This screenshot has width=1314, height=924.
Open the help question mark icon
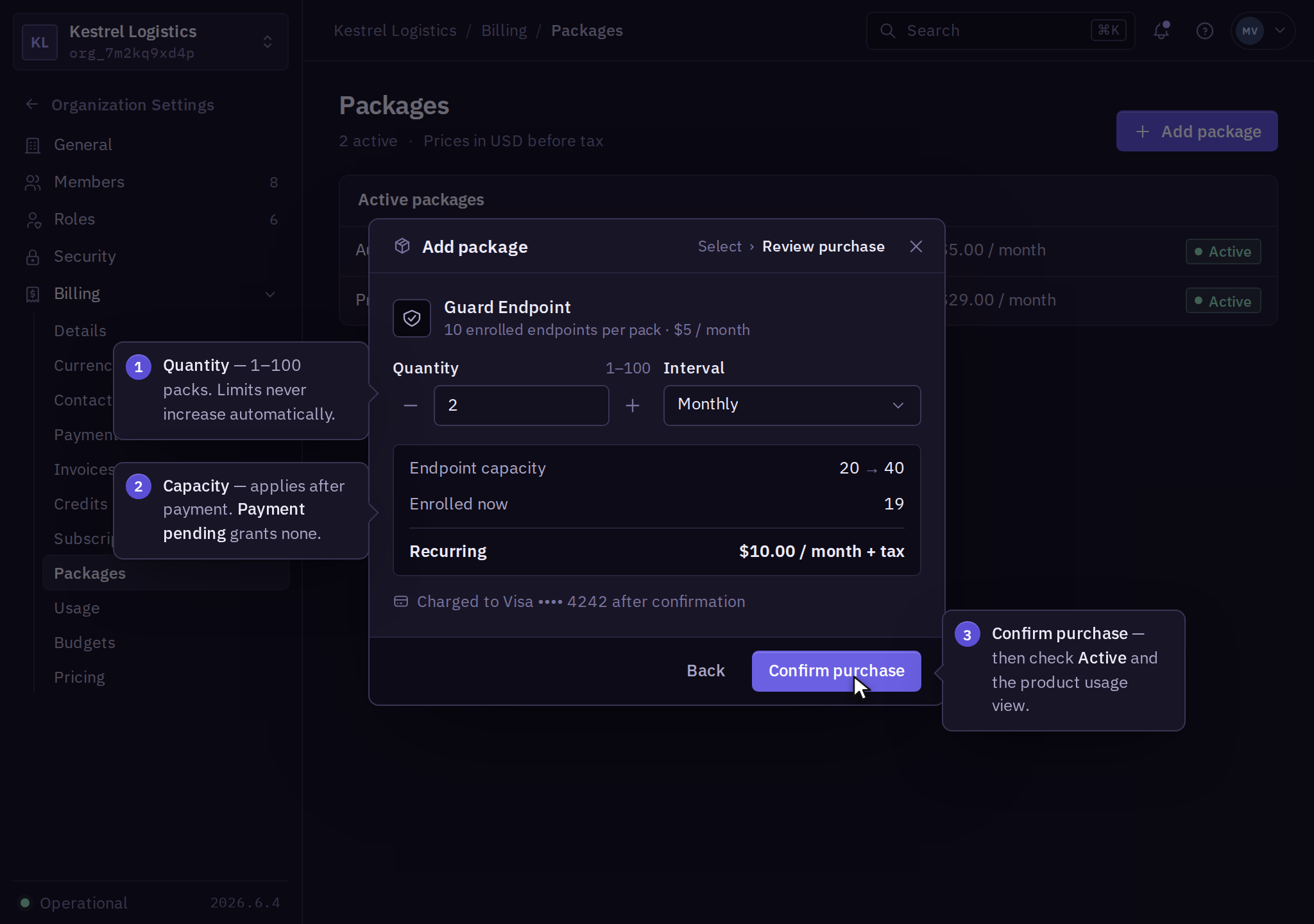pyautogui.click(x=1205, y=30)
